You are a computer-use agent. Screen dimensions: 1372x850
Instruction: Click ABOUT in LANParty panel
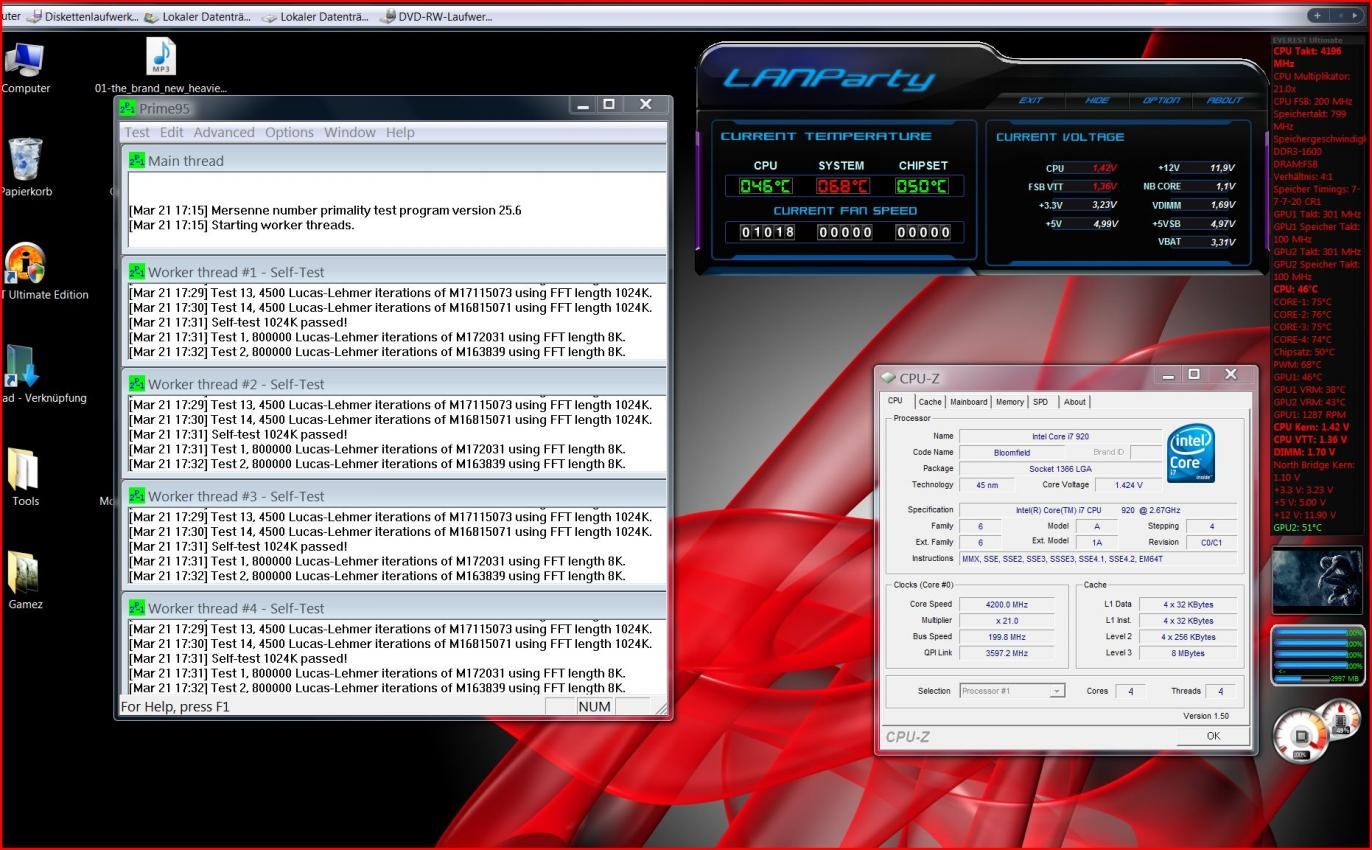pyautogui.click(x=1224, y=100)
